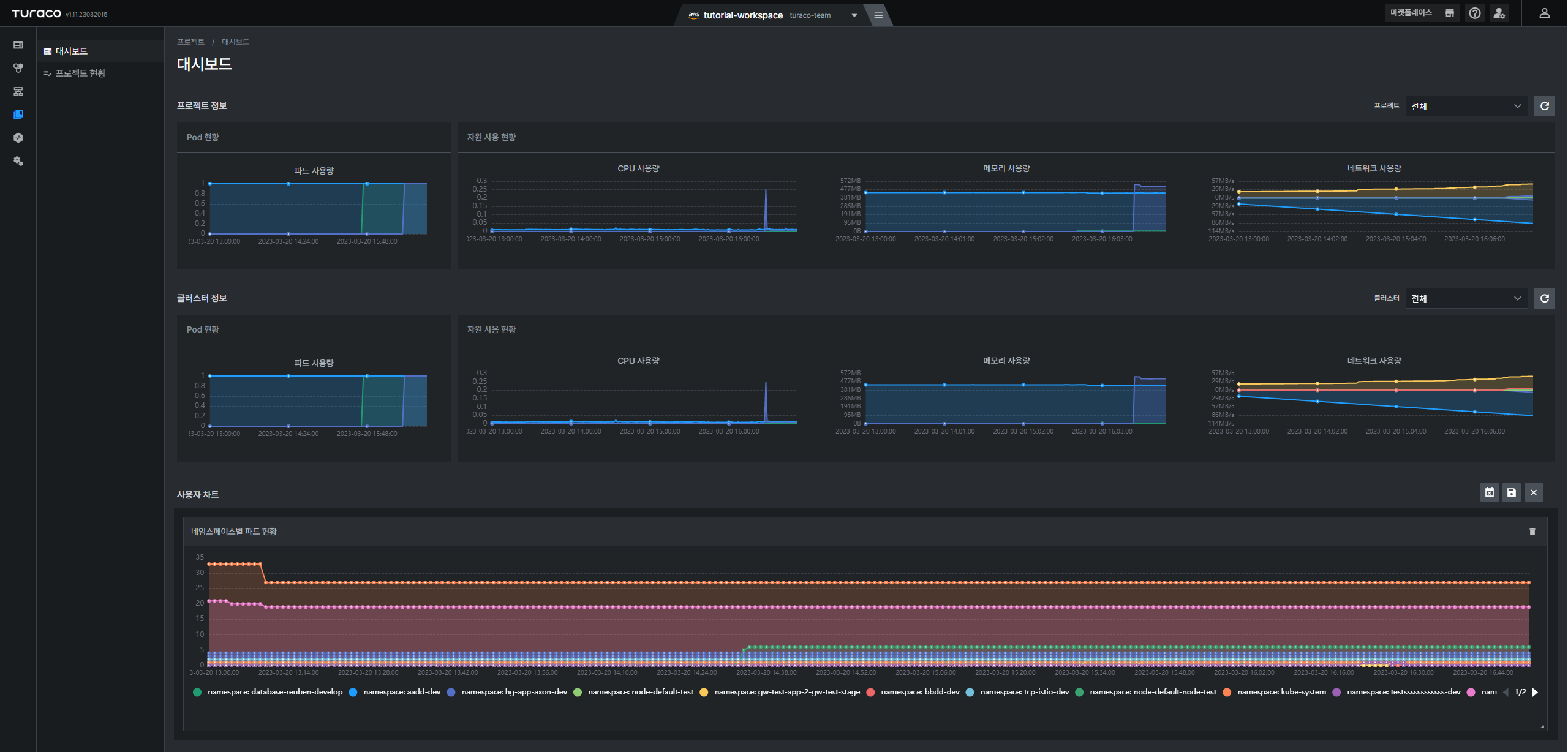Open the user-with-gear admin icon
The image size is (1568, 752).
click(x=1499, y=13)
